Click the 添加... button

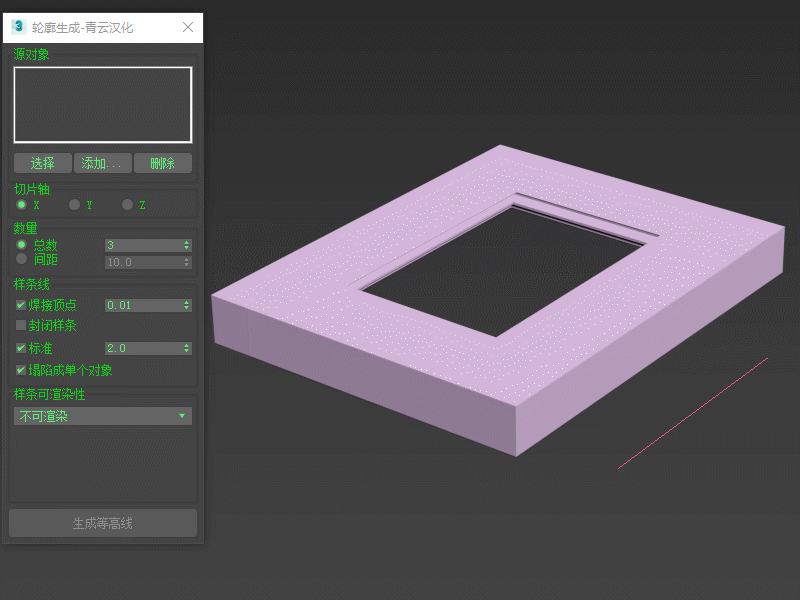[103, 163]
